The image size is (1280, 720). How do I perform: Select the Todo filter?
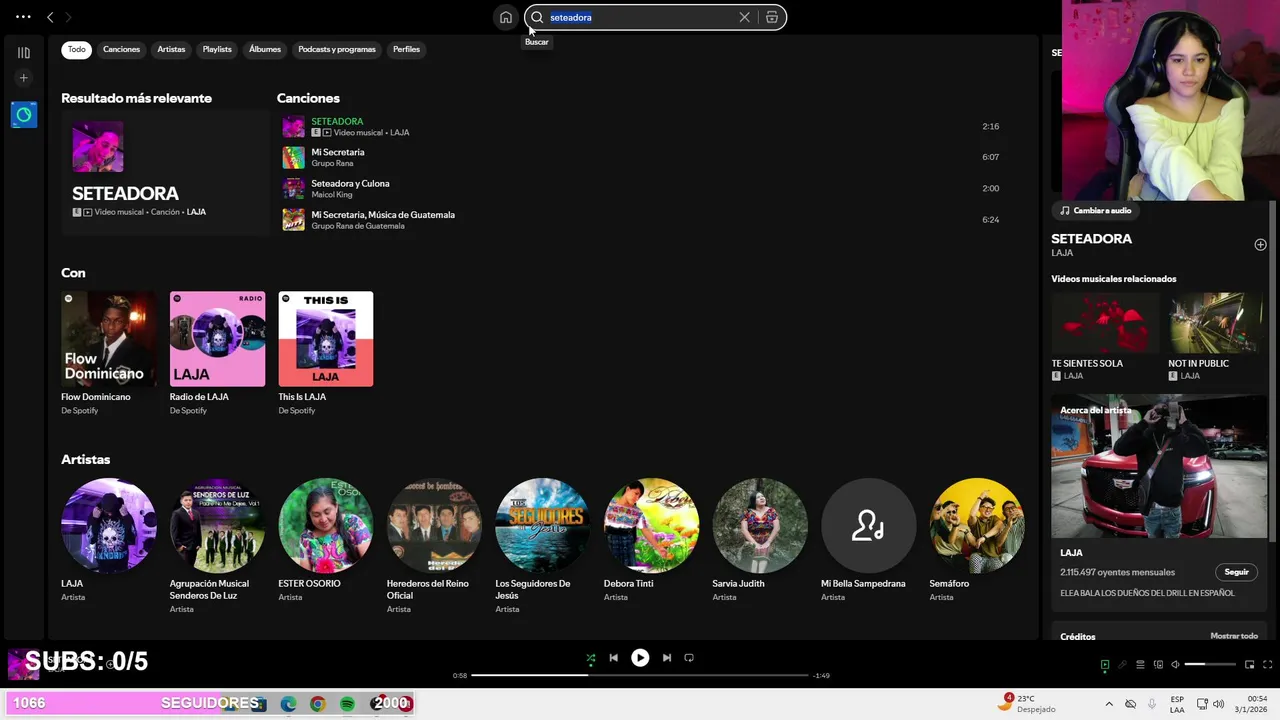(77, 49)
